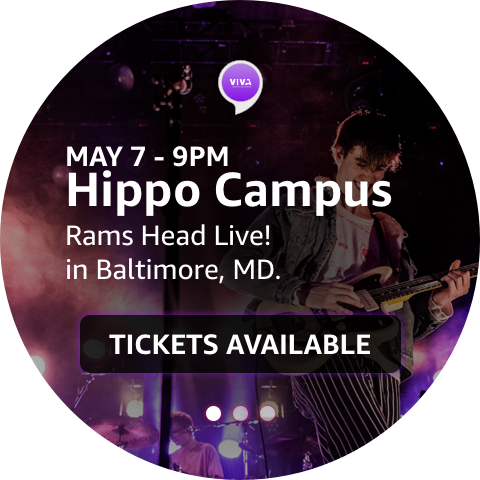Open the Hippo Campus artist title
480x480 pixels.
click(229, 191)
